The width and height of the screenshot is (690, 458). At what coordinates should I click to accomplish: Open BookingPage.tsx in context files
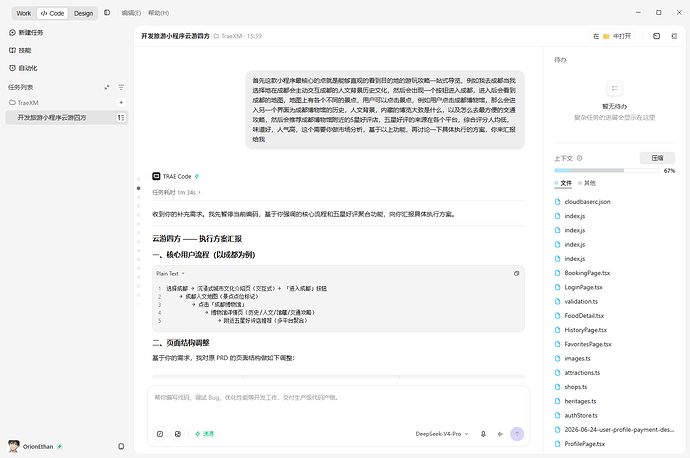[x=587, y=273]
